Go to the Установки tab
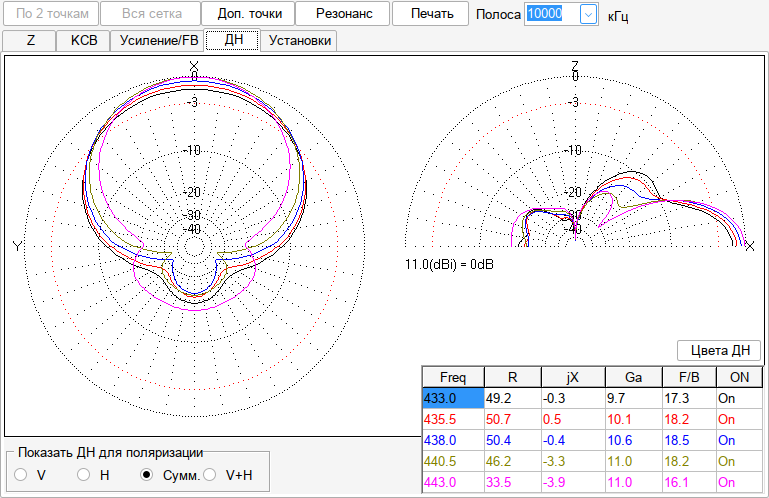 299,40
